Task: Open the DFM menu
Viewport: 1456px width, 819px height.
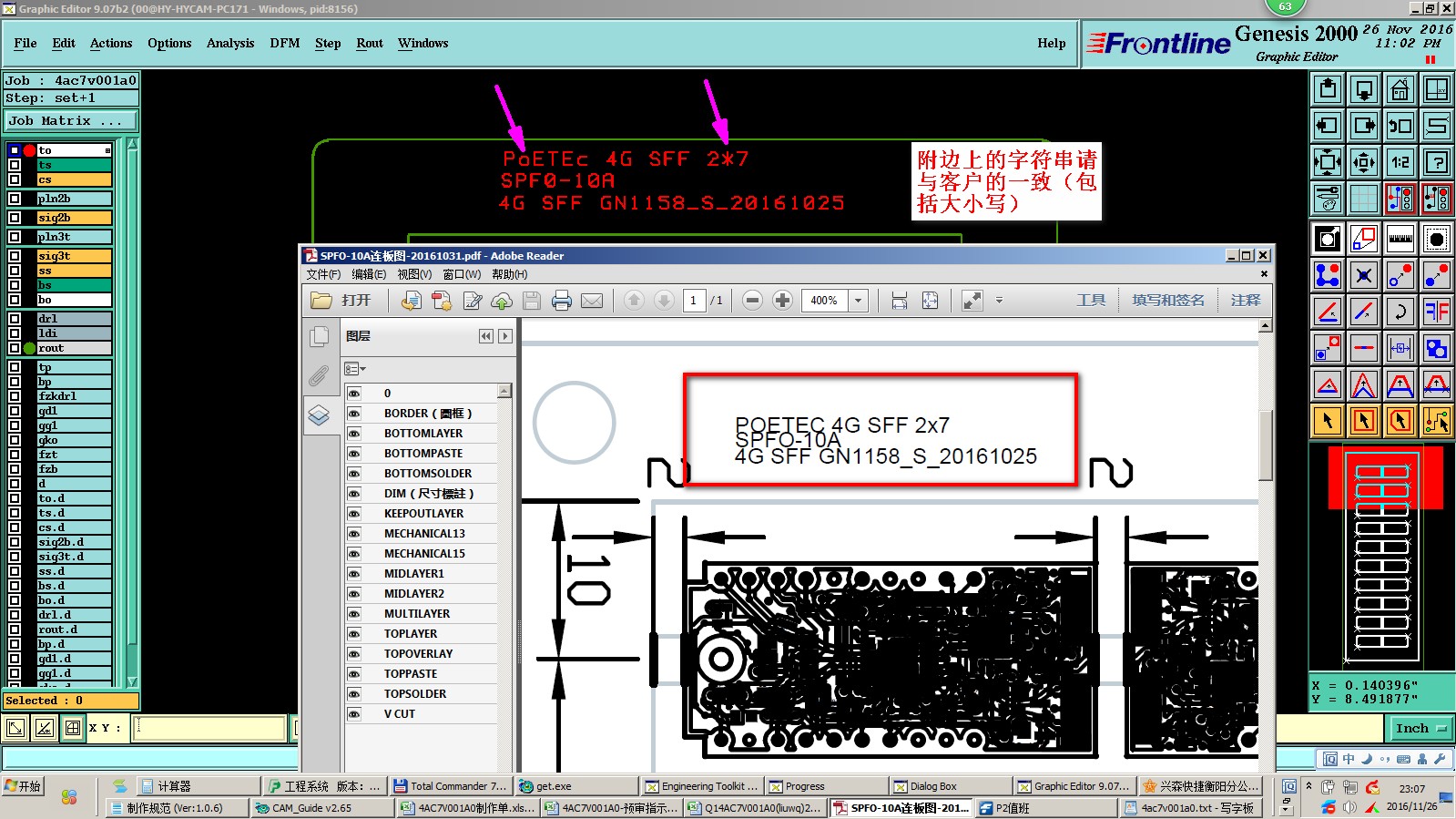Action: point(285,43)
